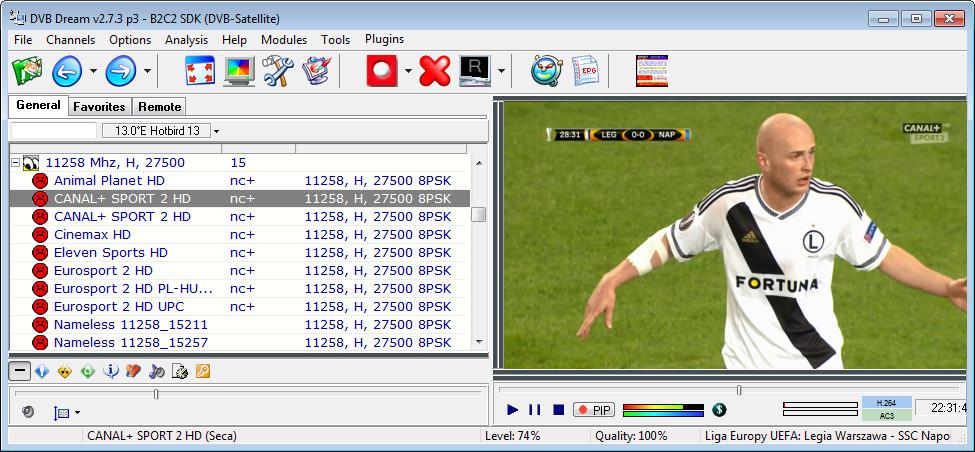Open the File menu
The width and height of the screenshot is (975, 452).
[x=23, y=40]
